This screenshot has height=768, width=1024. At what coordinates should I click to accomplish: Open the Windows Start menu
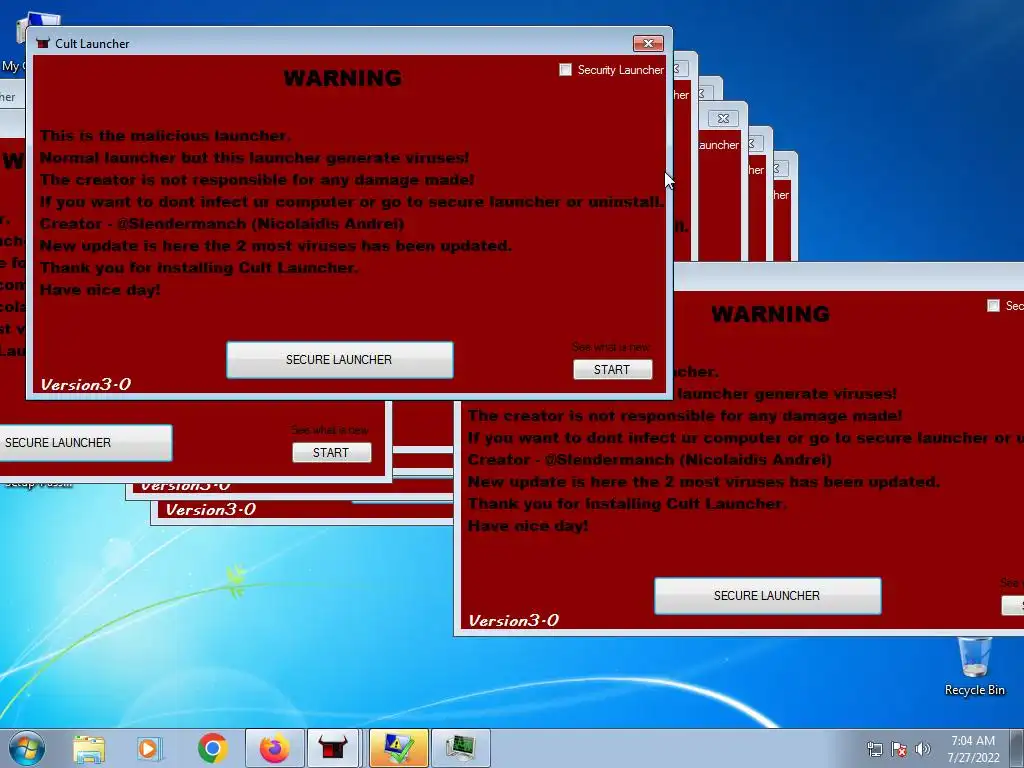pyautogui.click(x=27, y=748)
